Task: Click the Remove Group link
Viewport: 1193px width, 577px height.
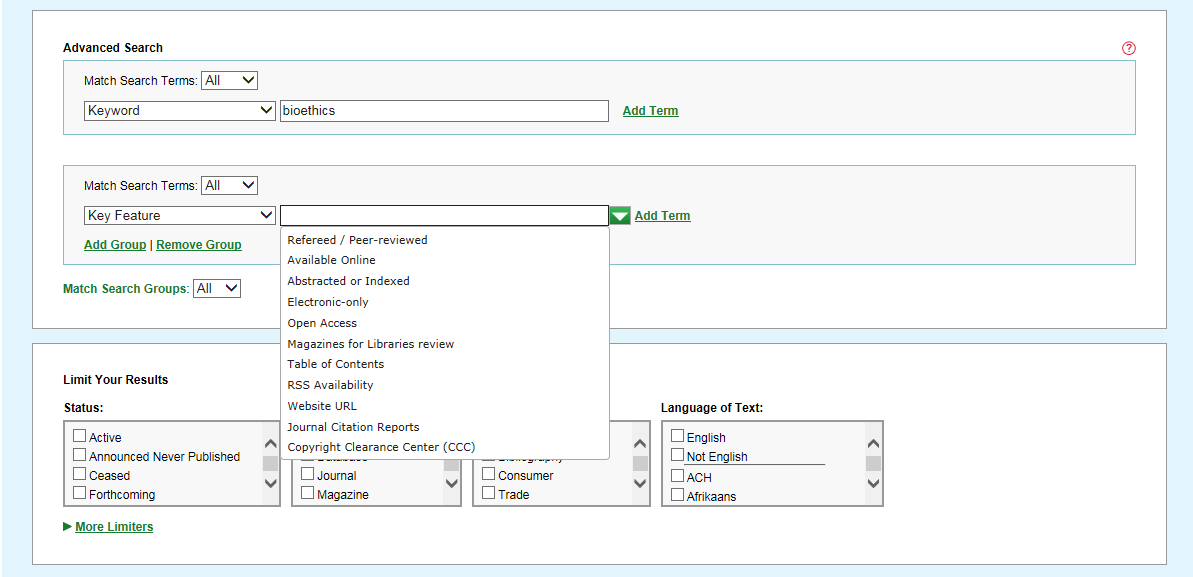Action: pyautogui.click(x=198, y=245)
